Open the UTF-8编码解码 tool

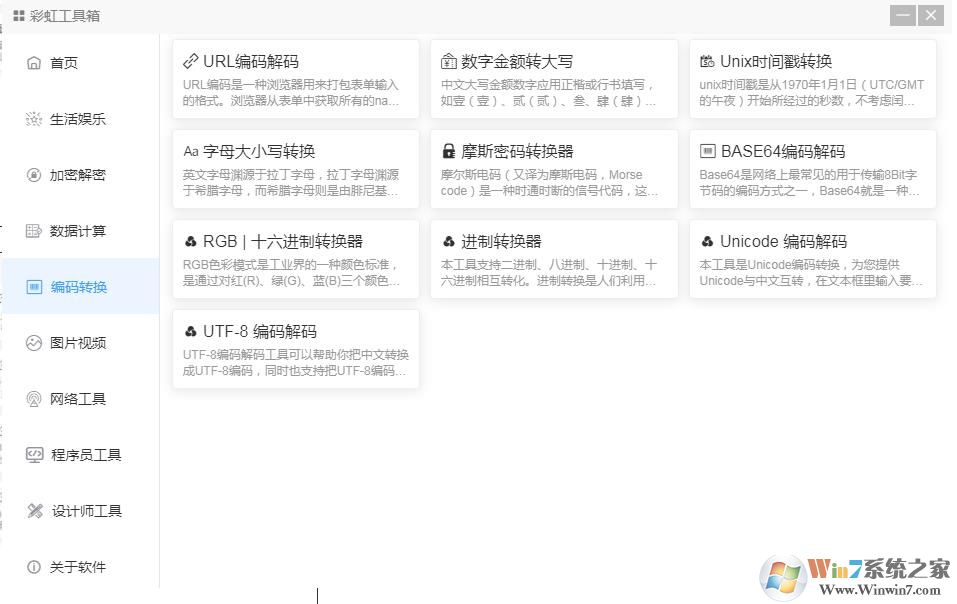click(x=295, y=348)
